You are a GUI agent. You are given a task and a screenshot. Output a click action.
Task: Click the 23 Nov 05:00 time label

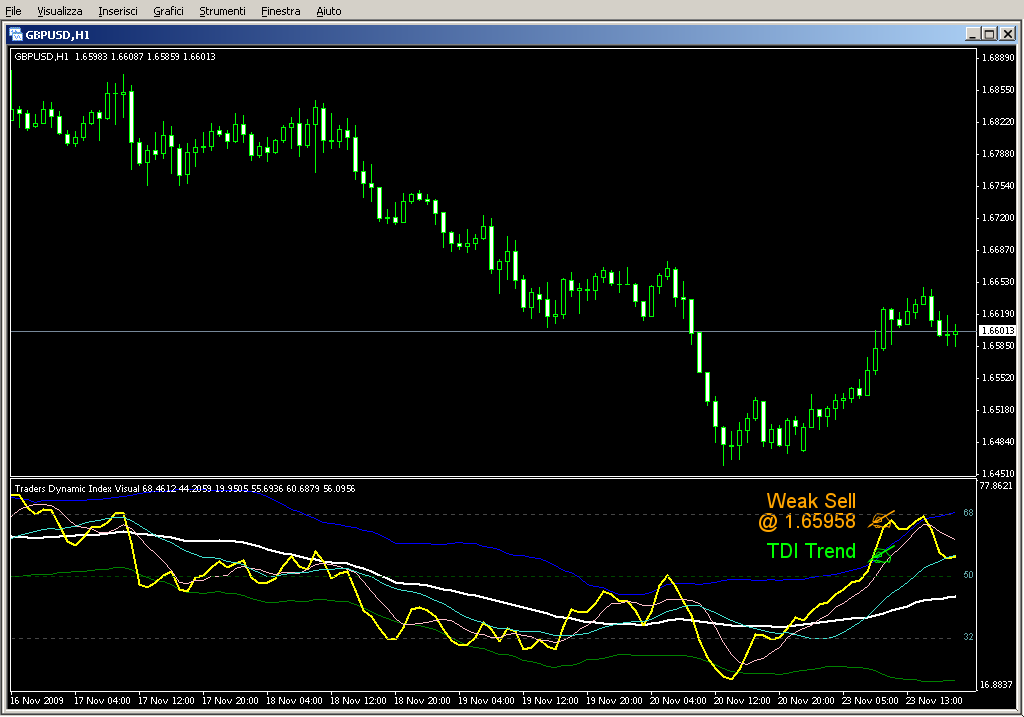pos(871,701)
